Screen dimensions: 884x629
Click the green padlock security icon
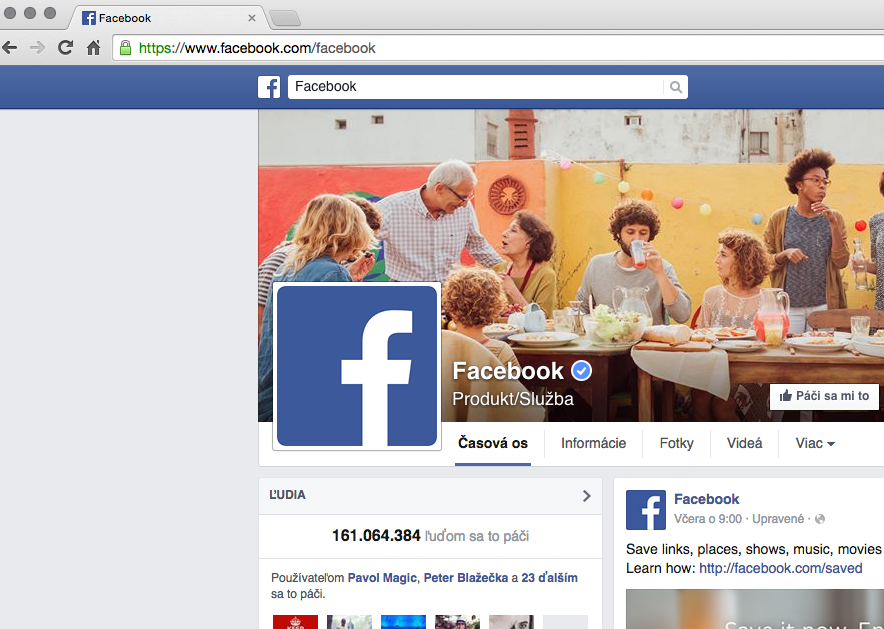click(x=125, y=47)
